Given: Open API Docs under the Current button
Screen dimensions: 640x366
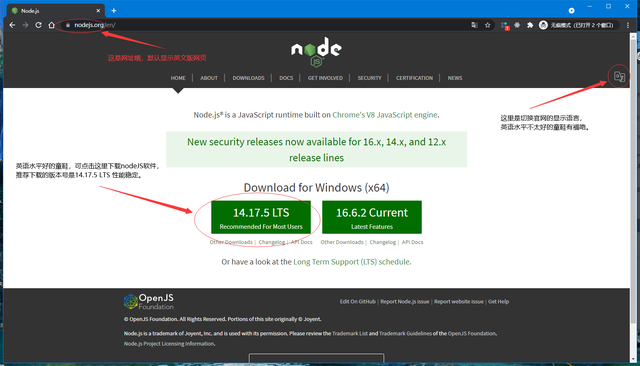Looking at the screenshot, I should pyautogui.click(x=412, y=242).
